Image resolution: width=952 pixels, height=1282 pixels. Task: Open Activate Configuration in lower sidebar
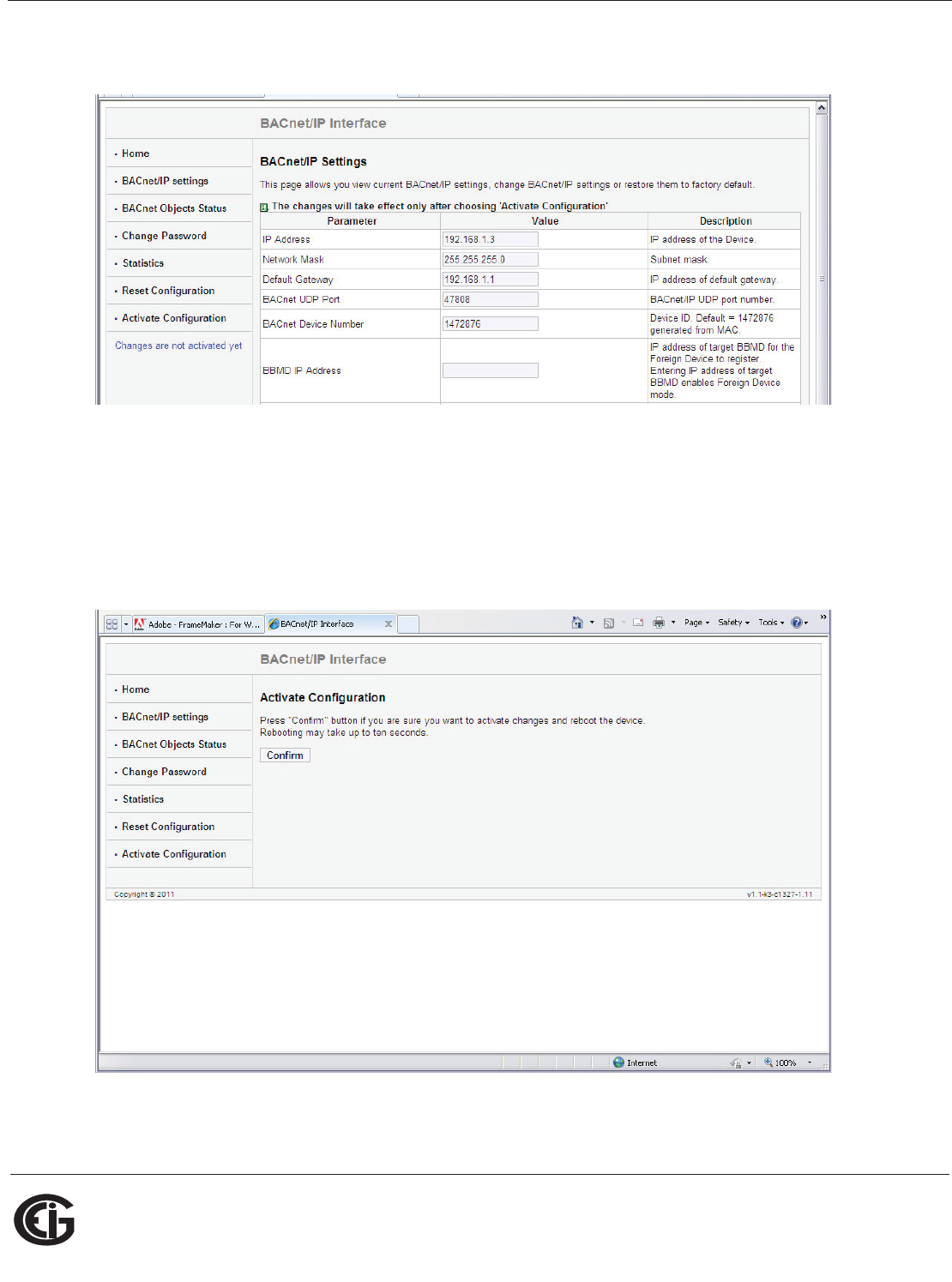(174, 854)
